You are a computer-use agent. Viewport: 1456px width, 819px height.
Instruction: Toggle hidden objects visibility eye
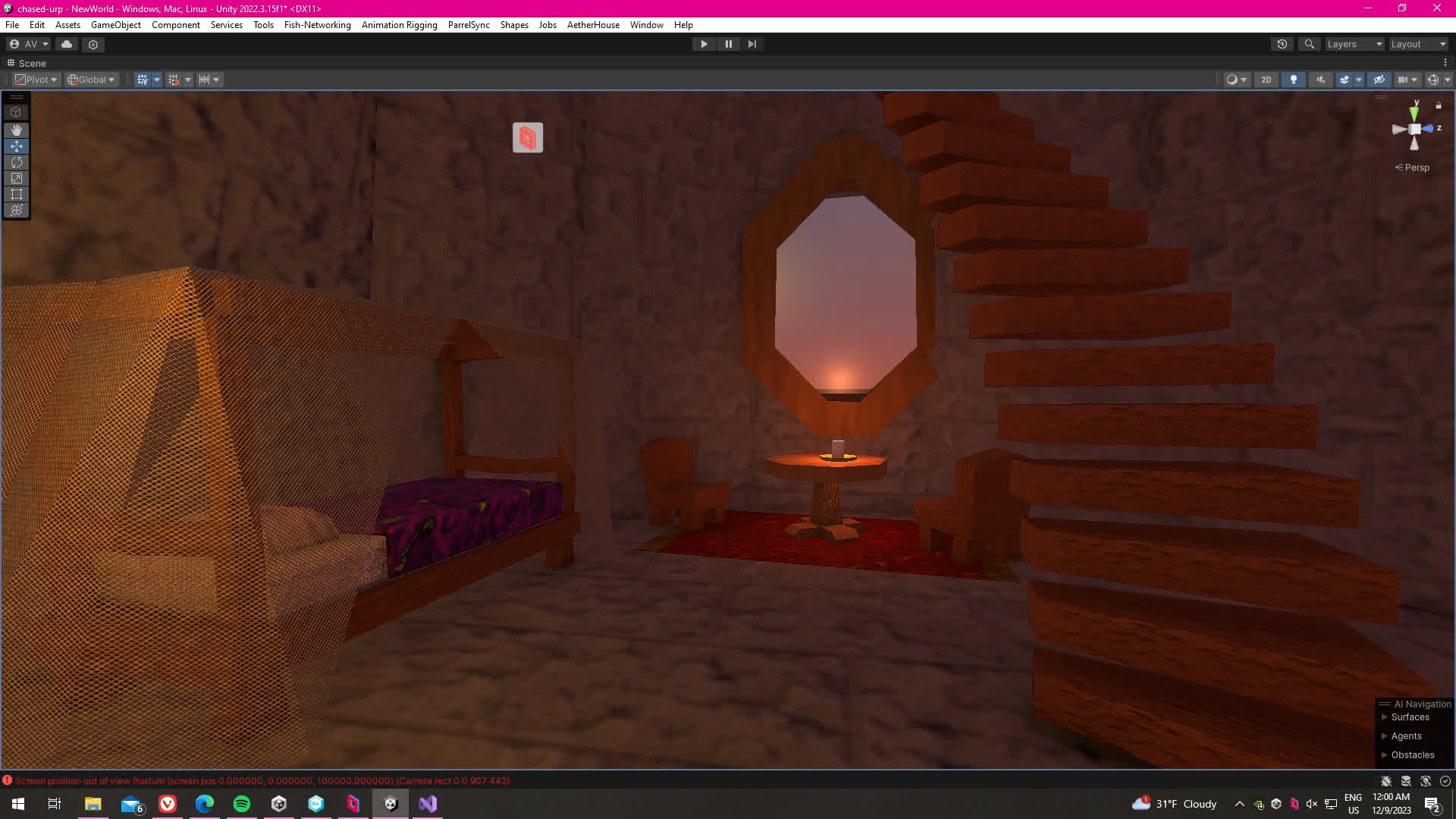tap(1379, 80)
